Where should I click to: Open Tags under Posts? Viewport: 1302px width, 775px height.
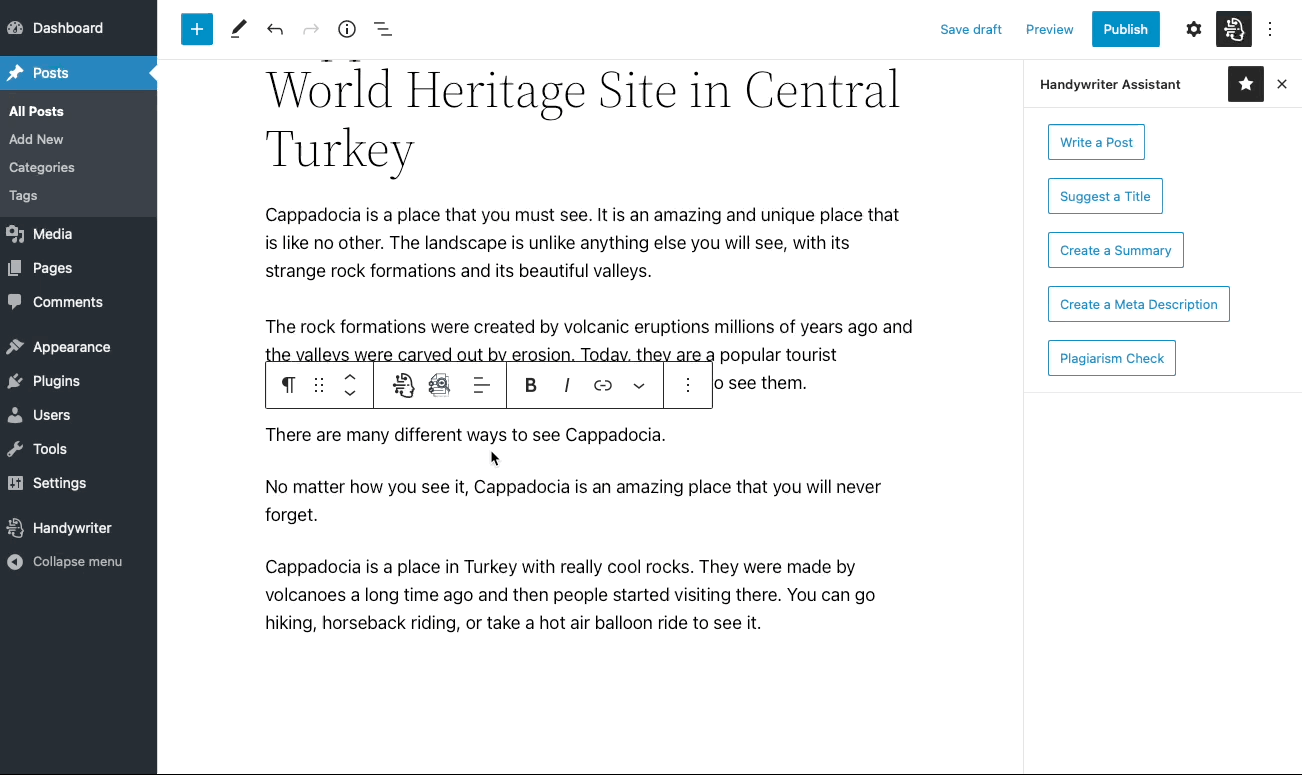click(x=23, y=195)
